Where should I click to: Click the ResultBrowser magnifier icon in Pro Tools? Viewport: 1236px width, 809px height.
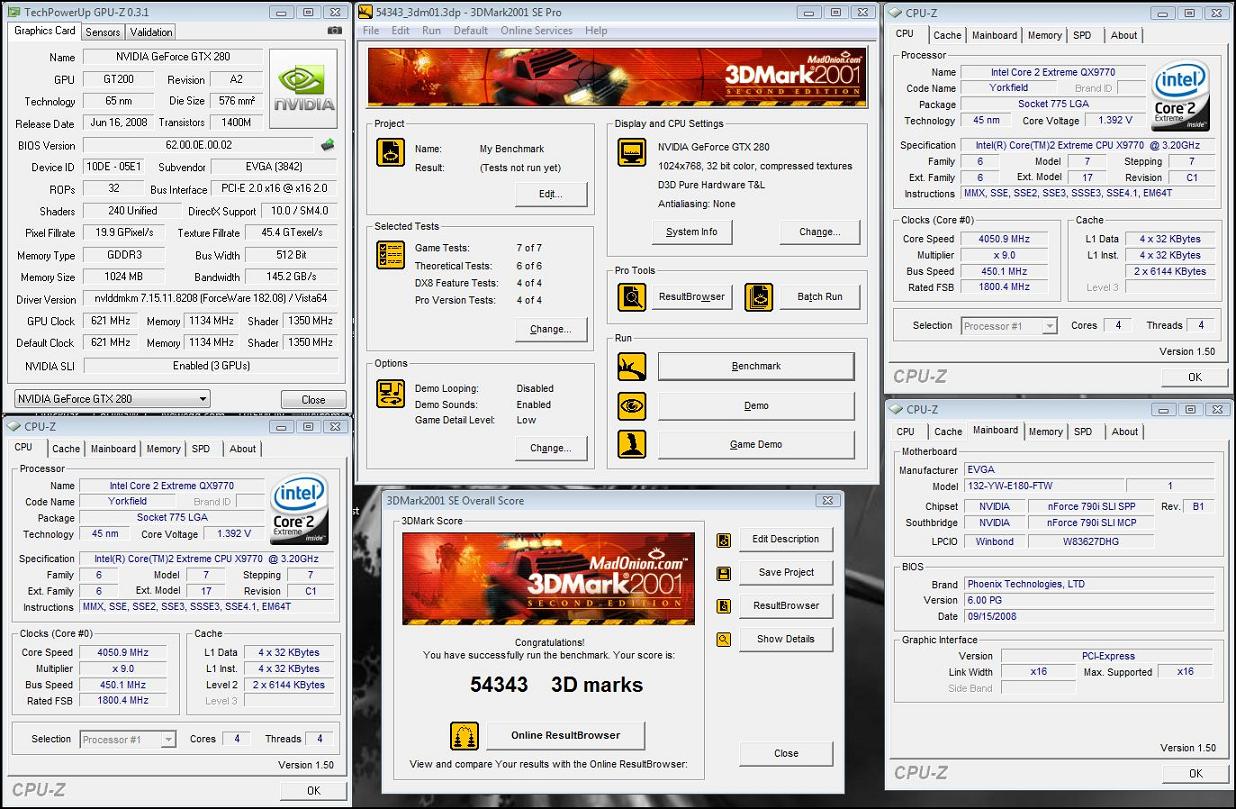click(632, 296)
